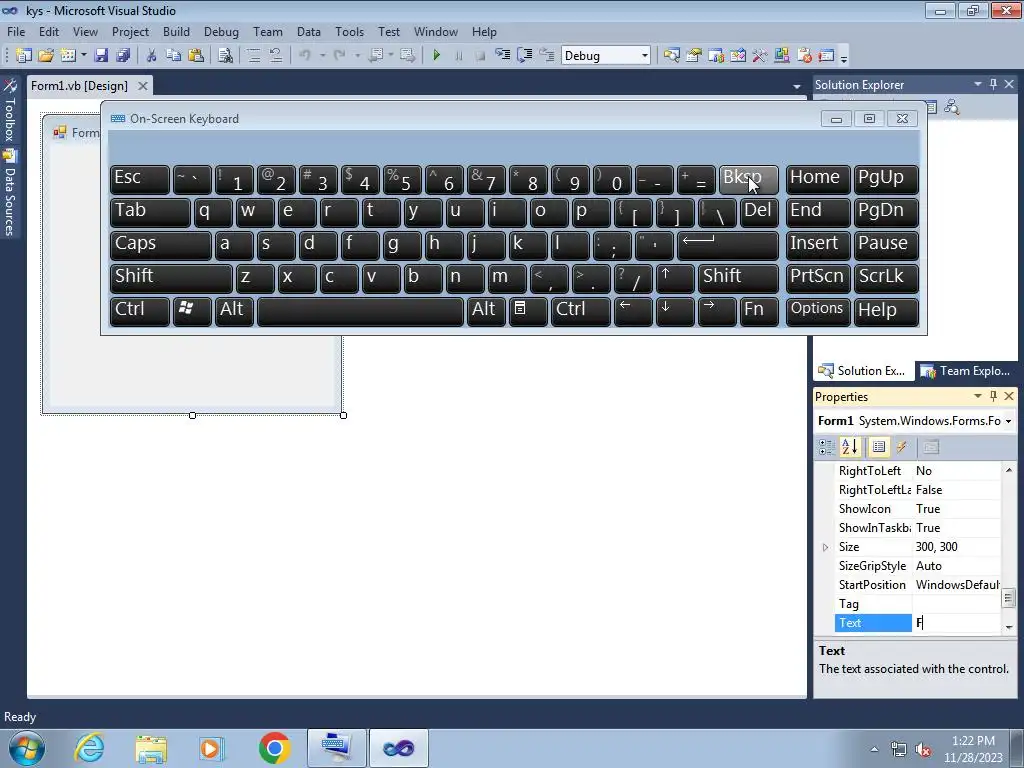Image resolution: width=1024 pixels, height=768 pixels.
Task: Click the Open File folder icon
Action: (x=46, y=56)
